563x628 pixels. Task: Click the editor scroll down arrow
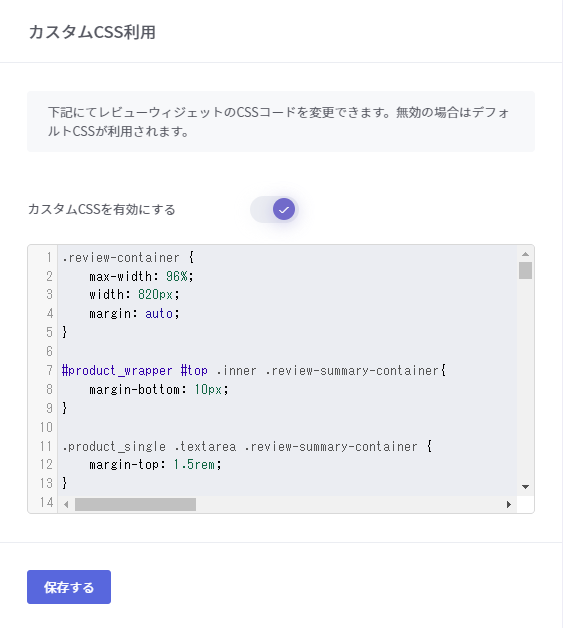(x=525, y=487)
